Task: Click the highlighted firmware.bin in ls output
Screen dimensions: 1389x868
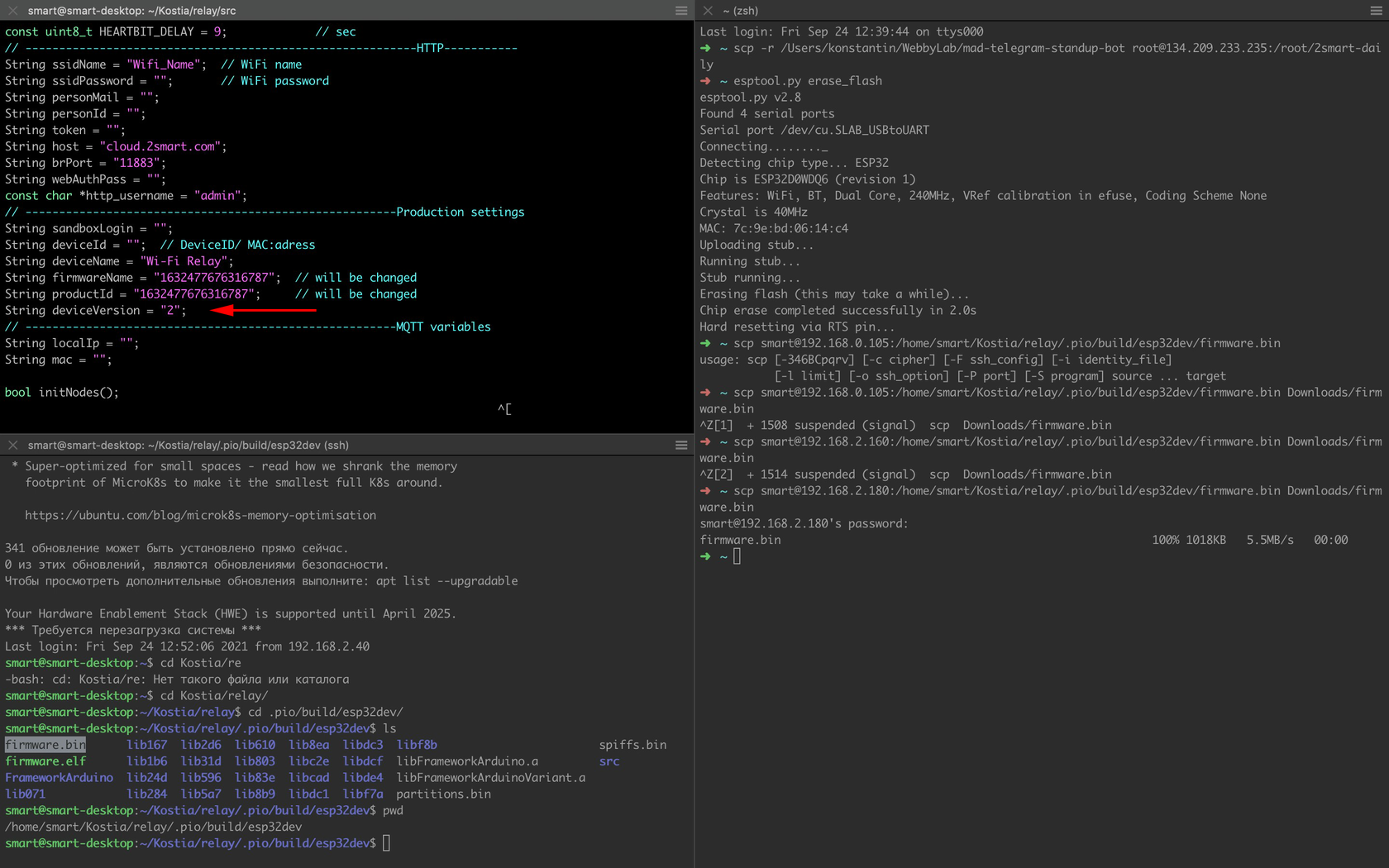Action: point(45,745)
